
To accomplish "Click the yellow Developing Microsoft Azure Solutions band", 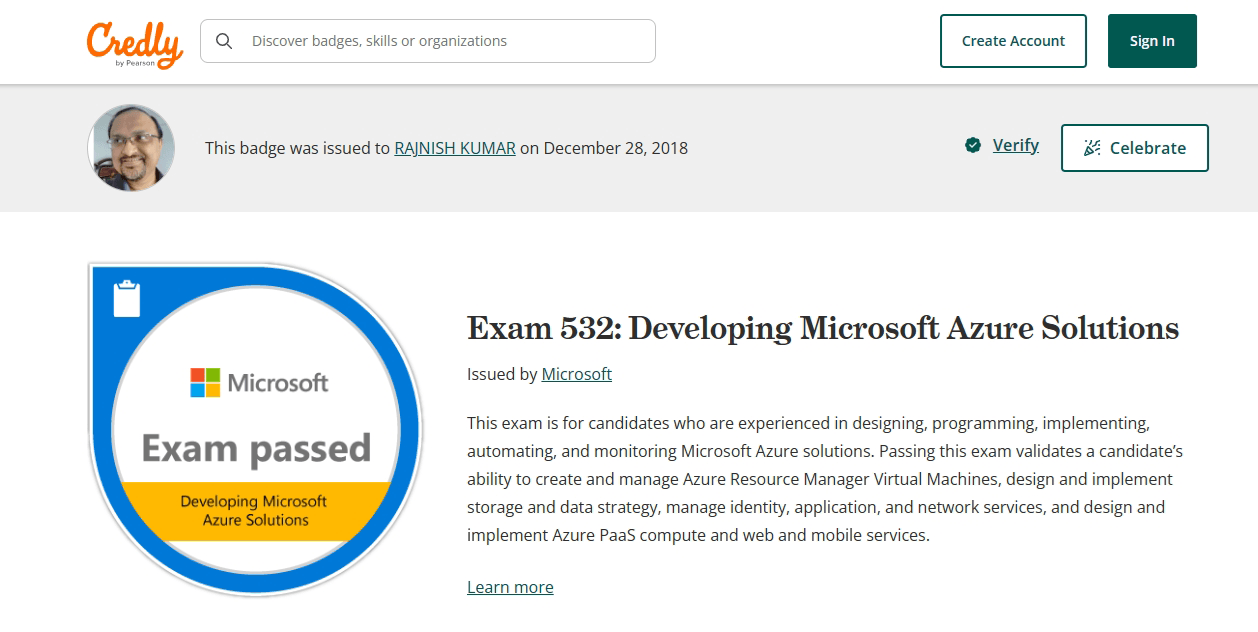I will 255,511.
